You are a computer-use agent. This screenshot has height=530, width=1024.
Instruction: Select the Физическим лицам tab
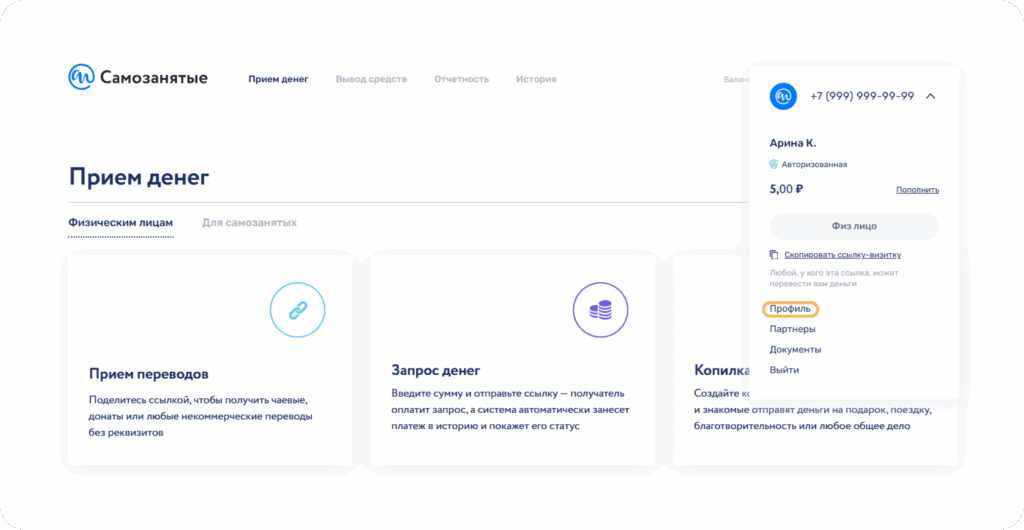(120, 222)
